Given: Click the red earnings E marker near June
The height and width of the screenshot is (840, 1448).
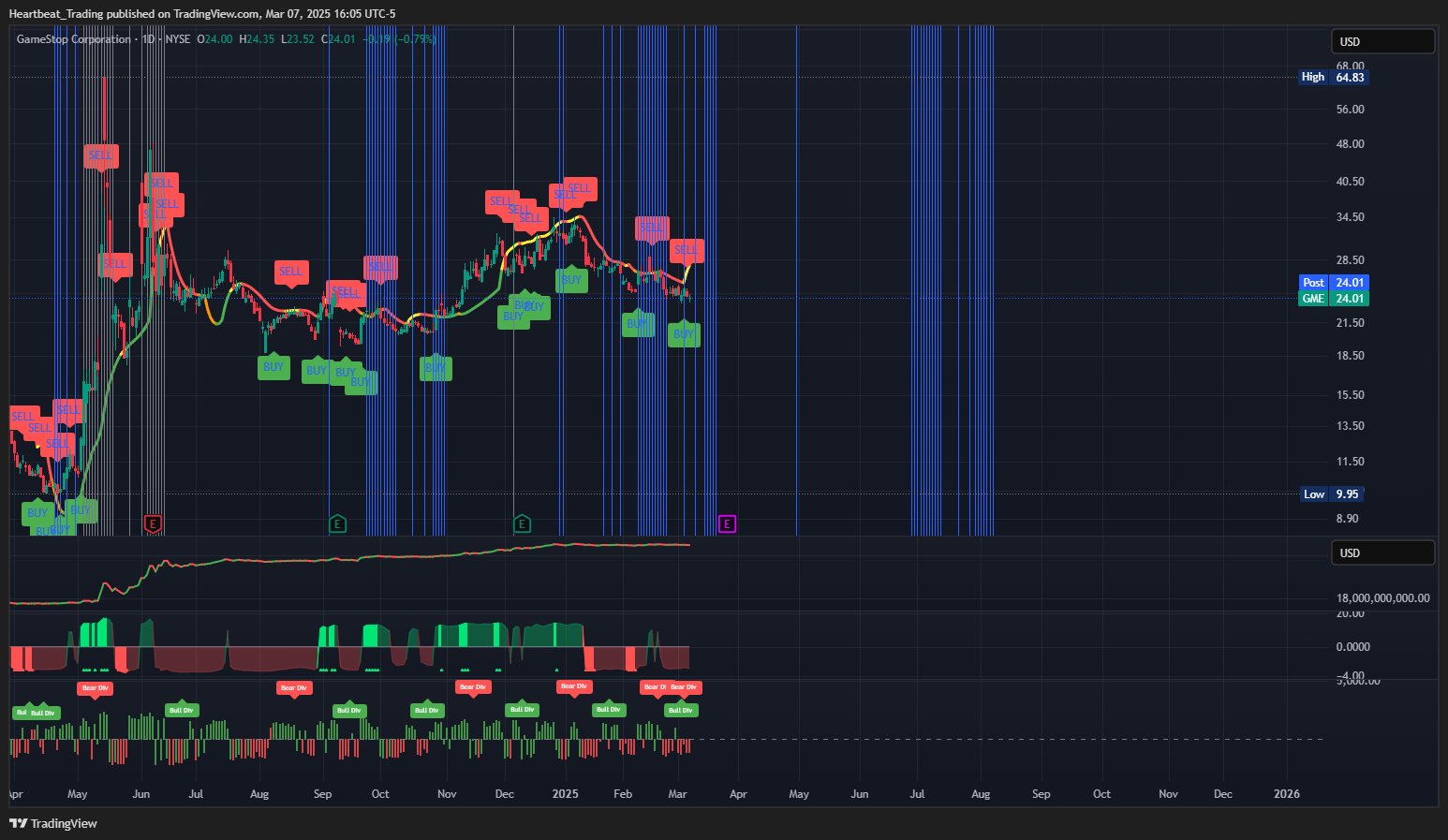Looking at the screenshot, I should 154,523.
